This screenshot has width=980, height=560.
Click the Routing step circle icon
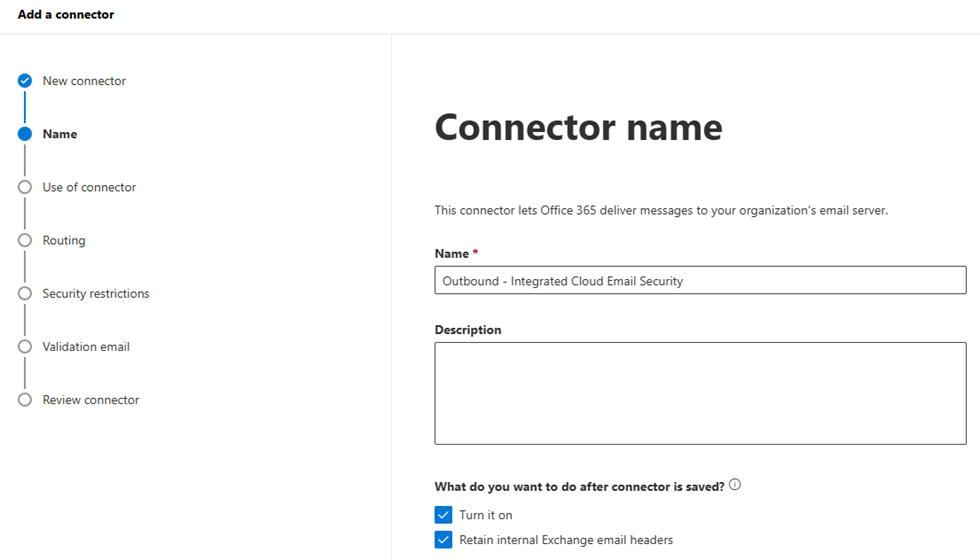coord(25,240)
